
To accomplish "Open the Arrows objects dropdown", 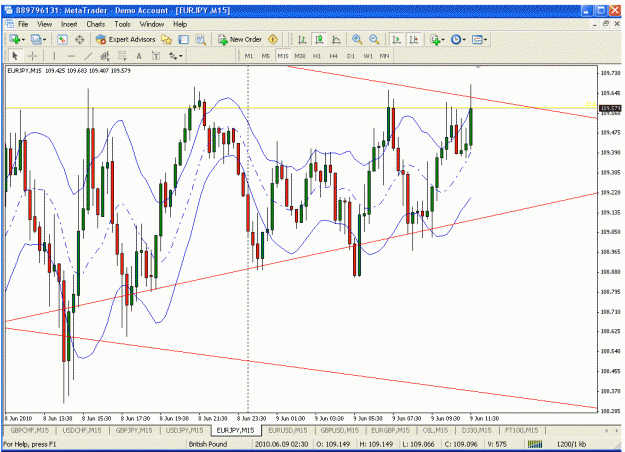I will [175, 56].
